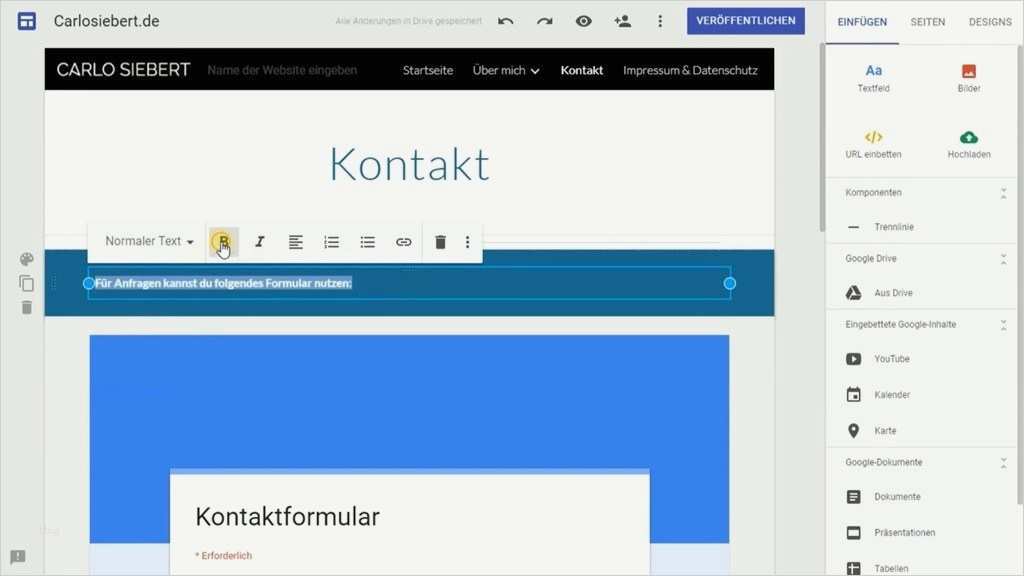The height and width of the screenshot is (576, 1024).
Task: Delete the section via left trash icon
Action: click(x=27, y=308)
